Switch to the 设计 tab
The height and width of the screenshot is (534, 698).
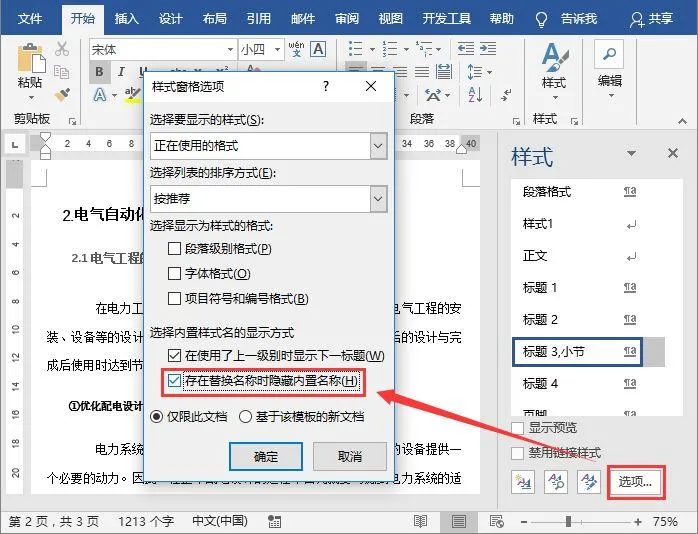pyautogui.click(x=170, y=18)
